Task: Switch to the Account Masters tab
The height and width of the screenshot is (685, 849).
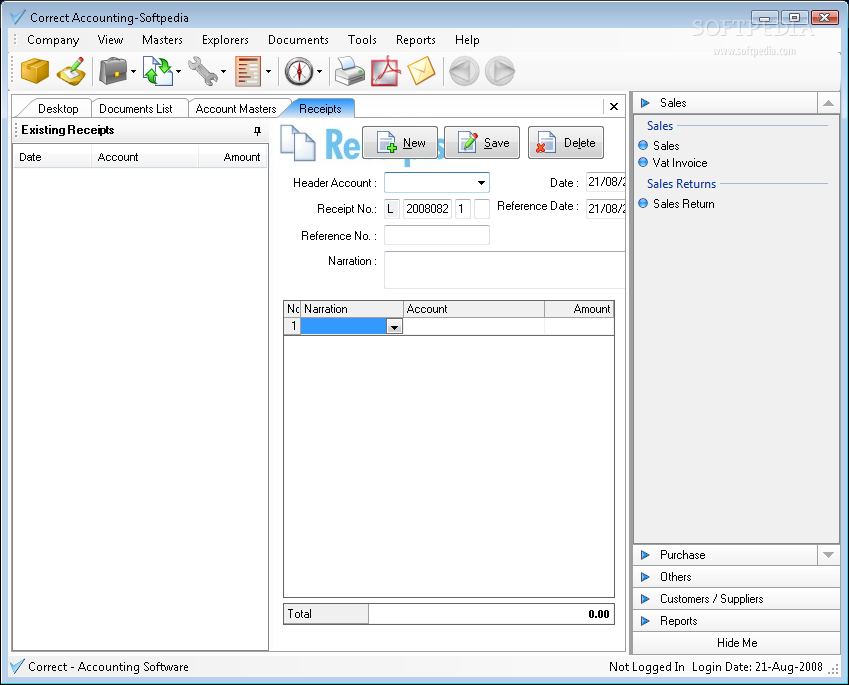Action: 236,109
